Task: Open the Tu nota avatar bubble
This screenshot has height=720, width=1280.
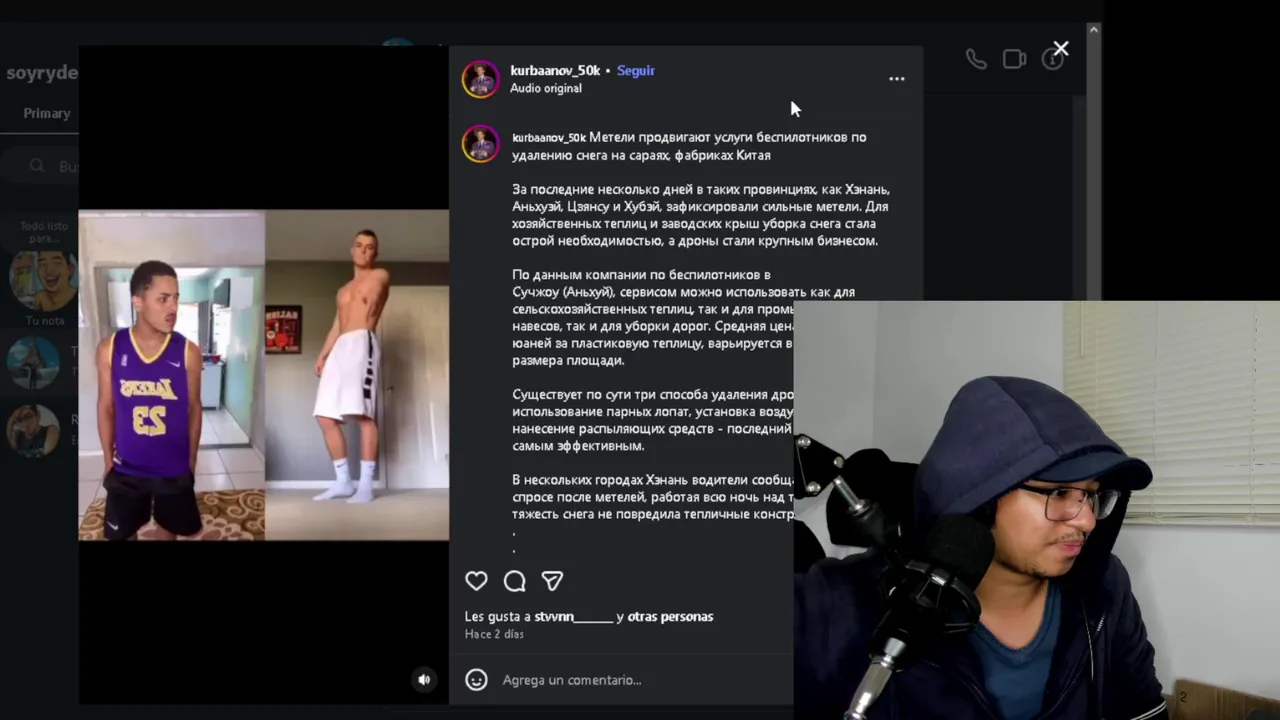Action: point(43,280)
